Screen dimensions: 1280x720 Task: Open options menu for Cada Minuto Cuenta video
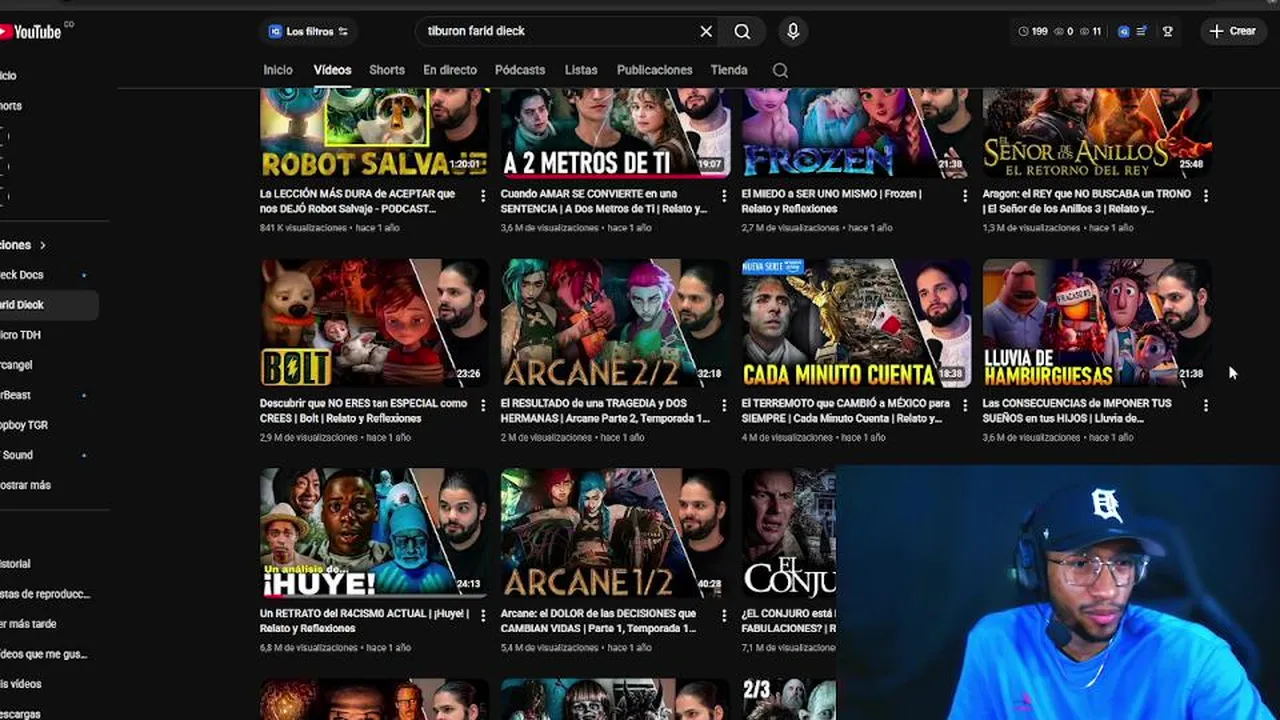965,406
